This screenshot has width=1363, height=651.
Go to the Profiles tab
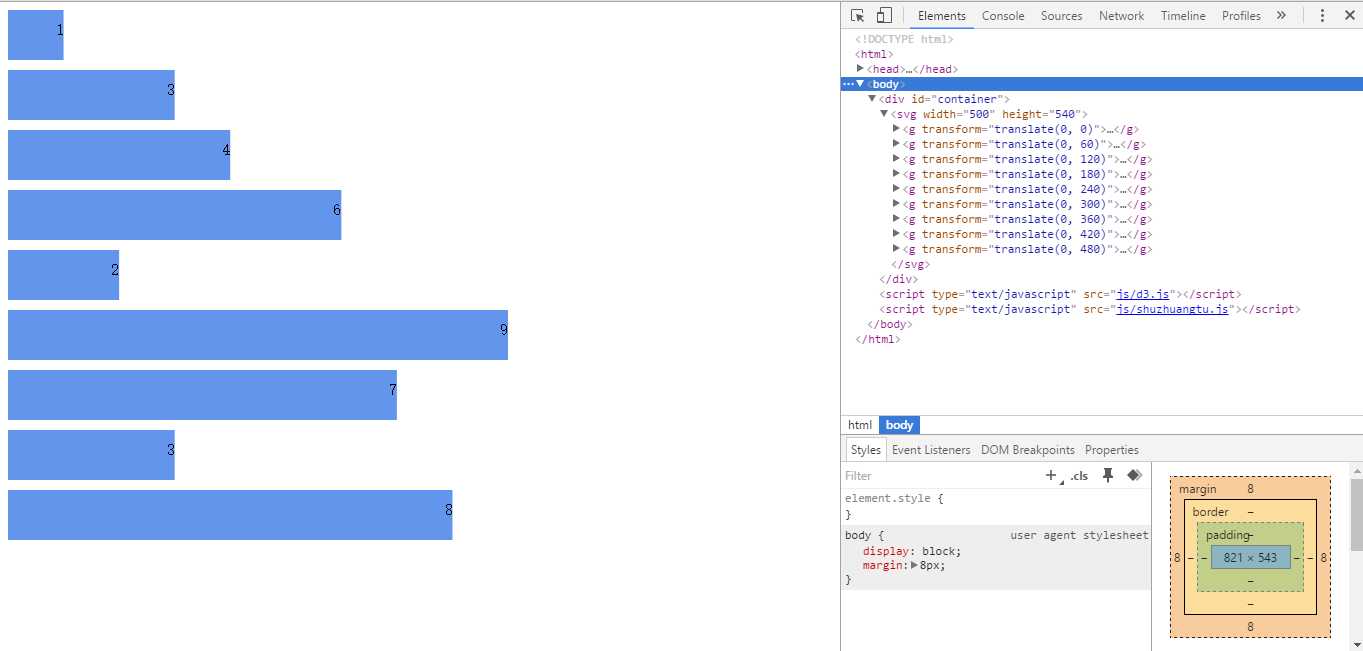1241,15
